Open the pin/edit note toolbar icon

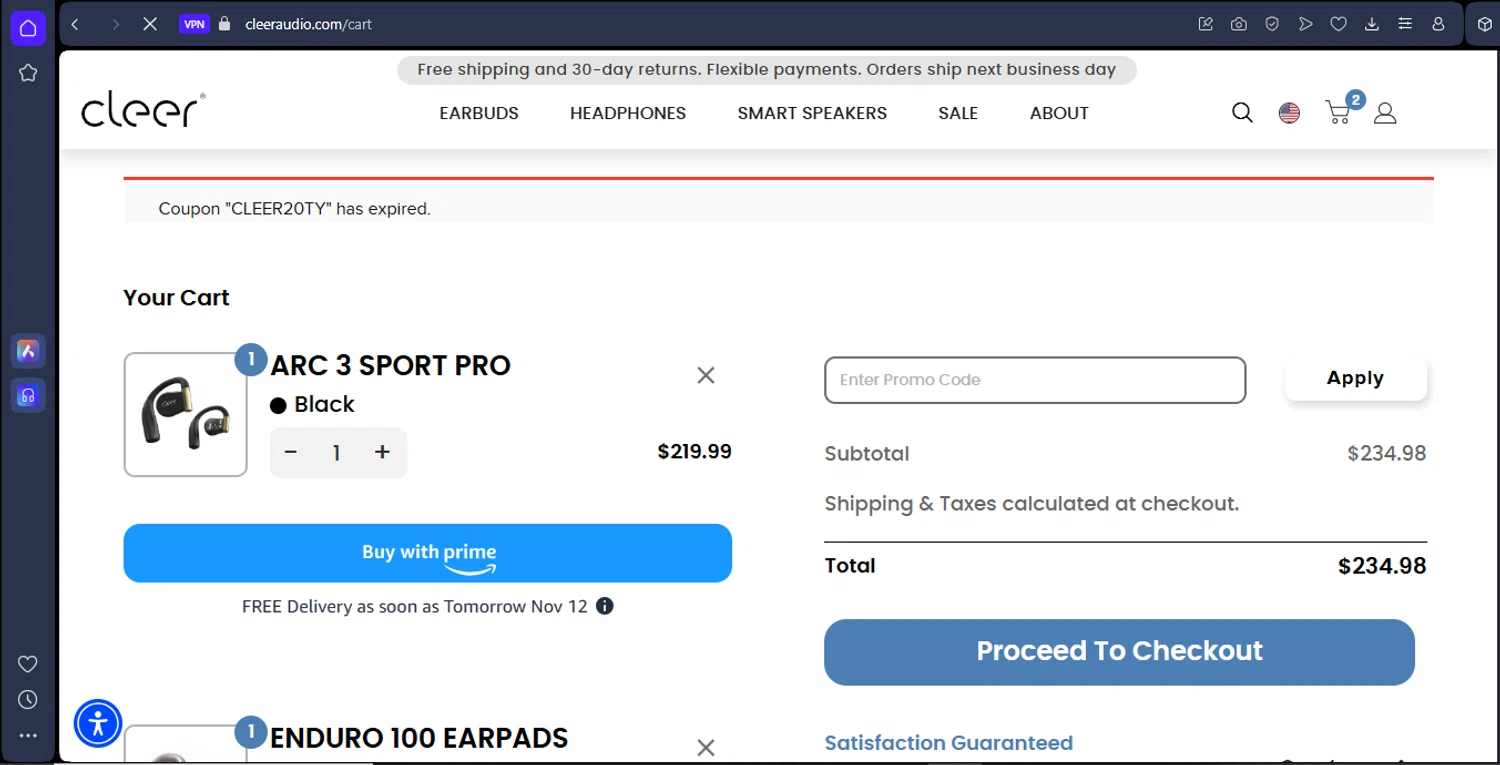(x=1206, y=24)
